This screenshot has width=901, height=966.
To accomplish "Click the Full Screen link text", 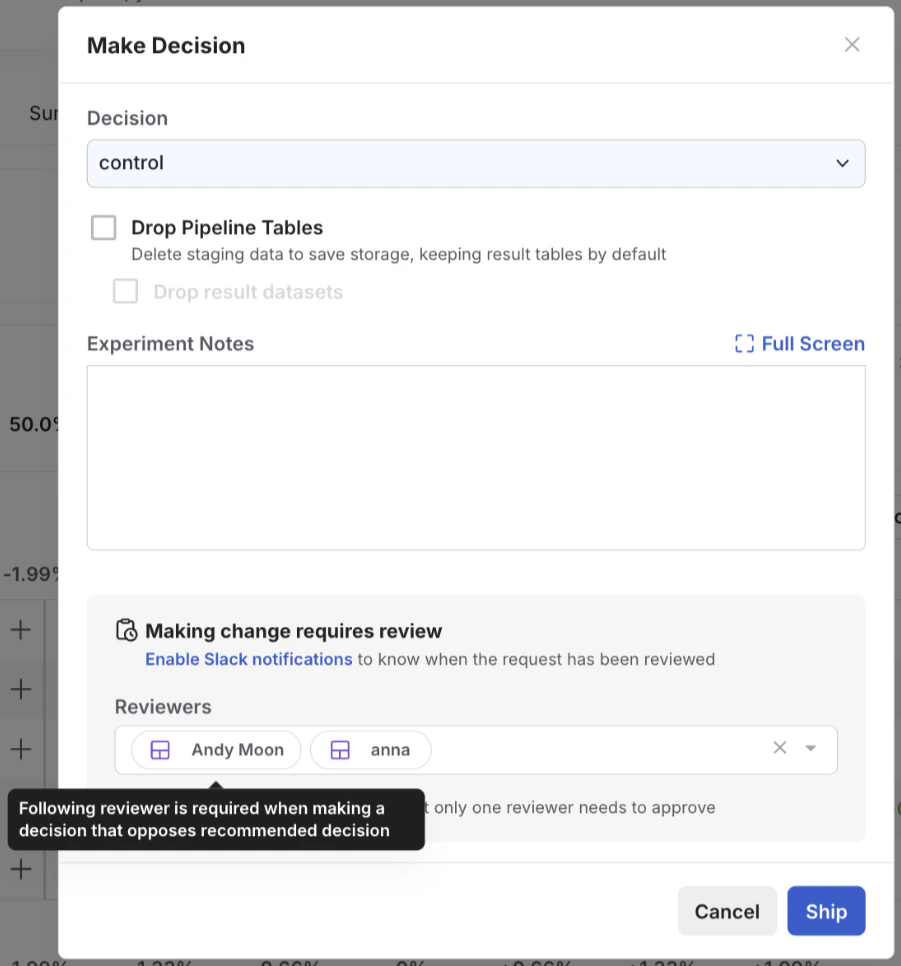I will [x=813, y=344].
